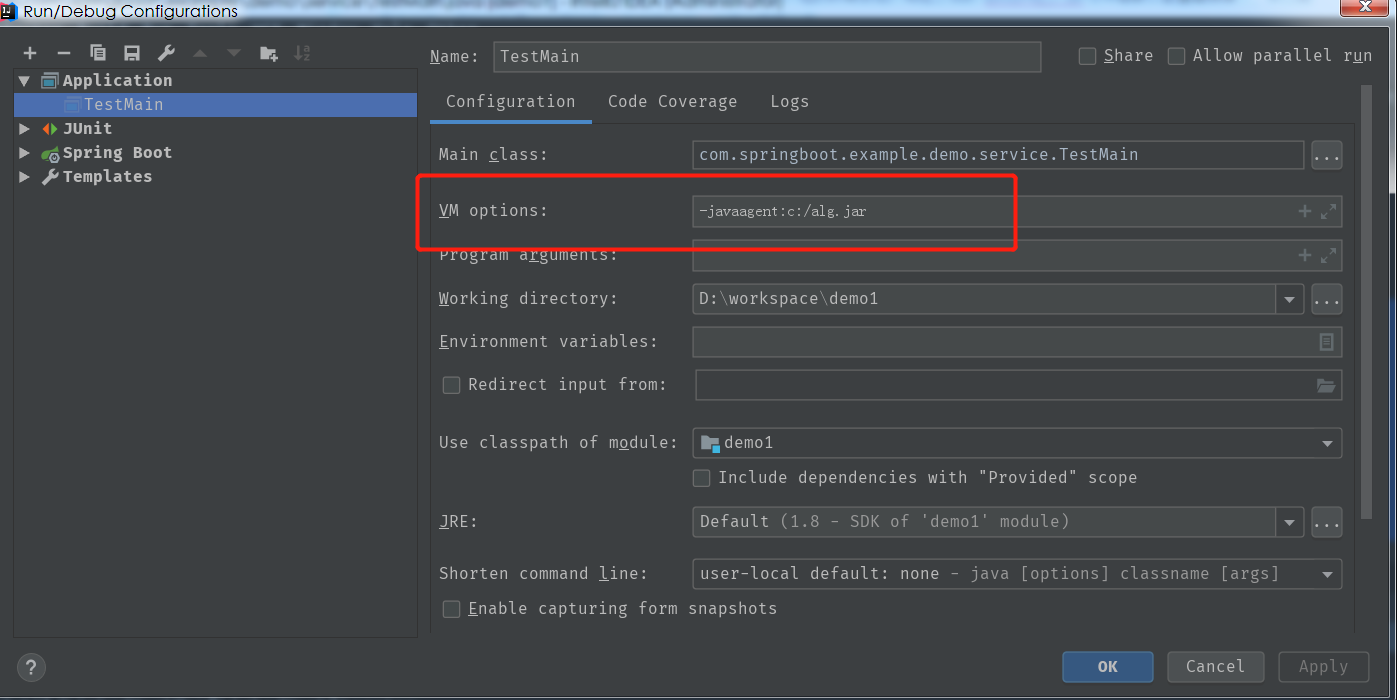The height and width of the screenshot is (700, 1397).
Task: Open help with the question mark icon
Action: tap(30, 667)
